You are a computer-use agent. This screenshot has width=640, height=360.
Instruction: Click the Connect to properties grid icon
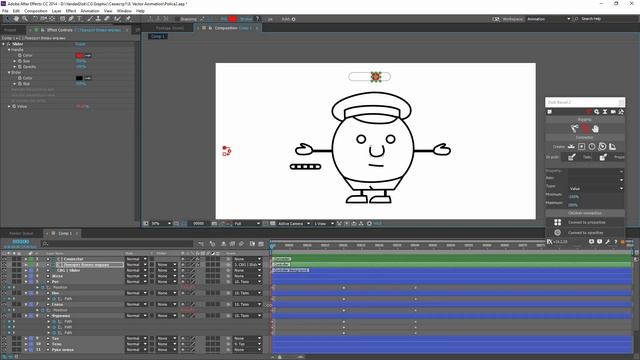tap(558, 222)
